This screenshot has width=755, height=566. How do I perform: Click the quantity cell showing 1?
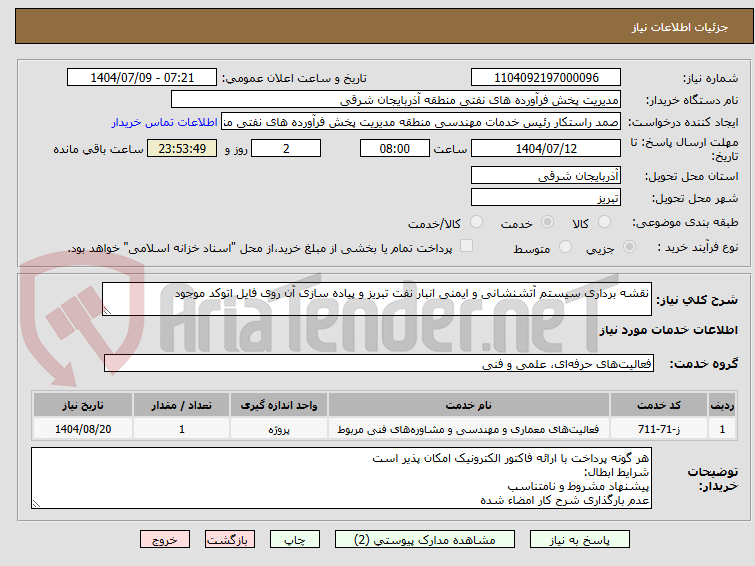point(182,429)
